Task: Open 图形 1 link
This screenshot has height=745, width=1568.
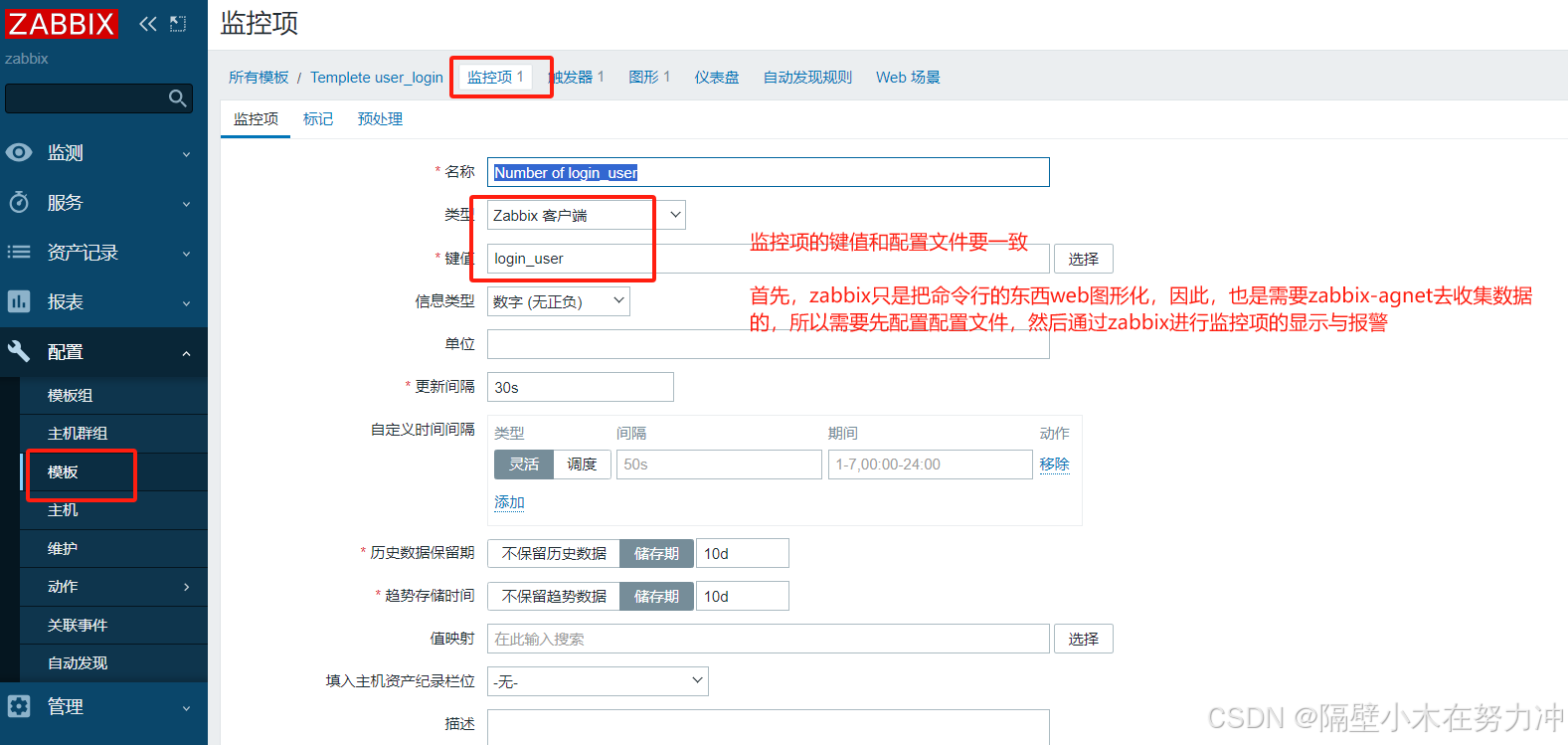Action: (x=649, y=77)
